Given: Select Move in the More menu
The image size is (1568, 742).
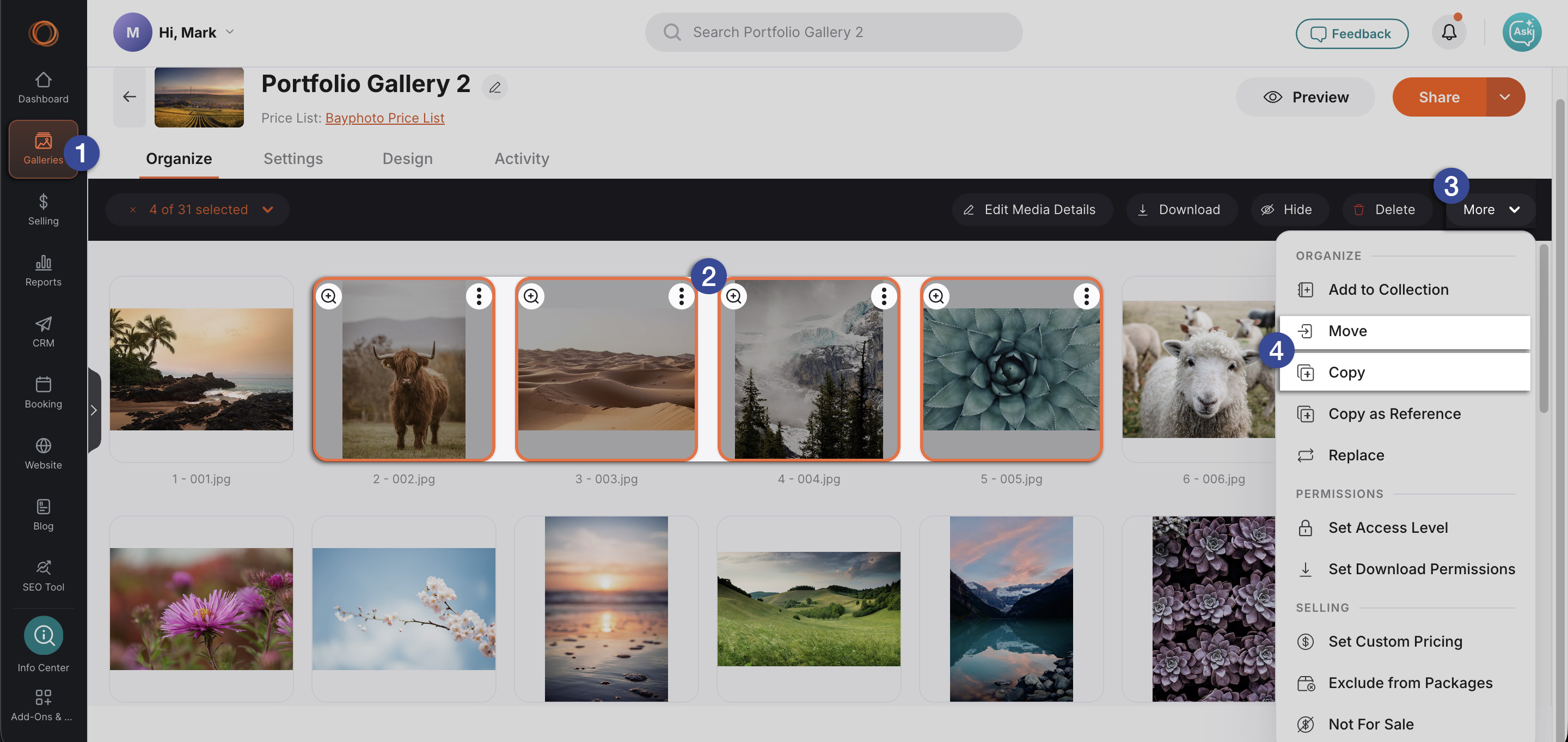Looking at the screenshot, I should coord(1405,331).
